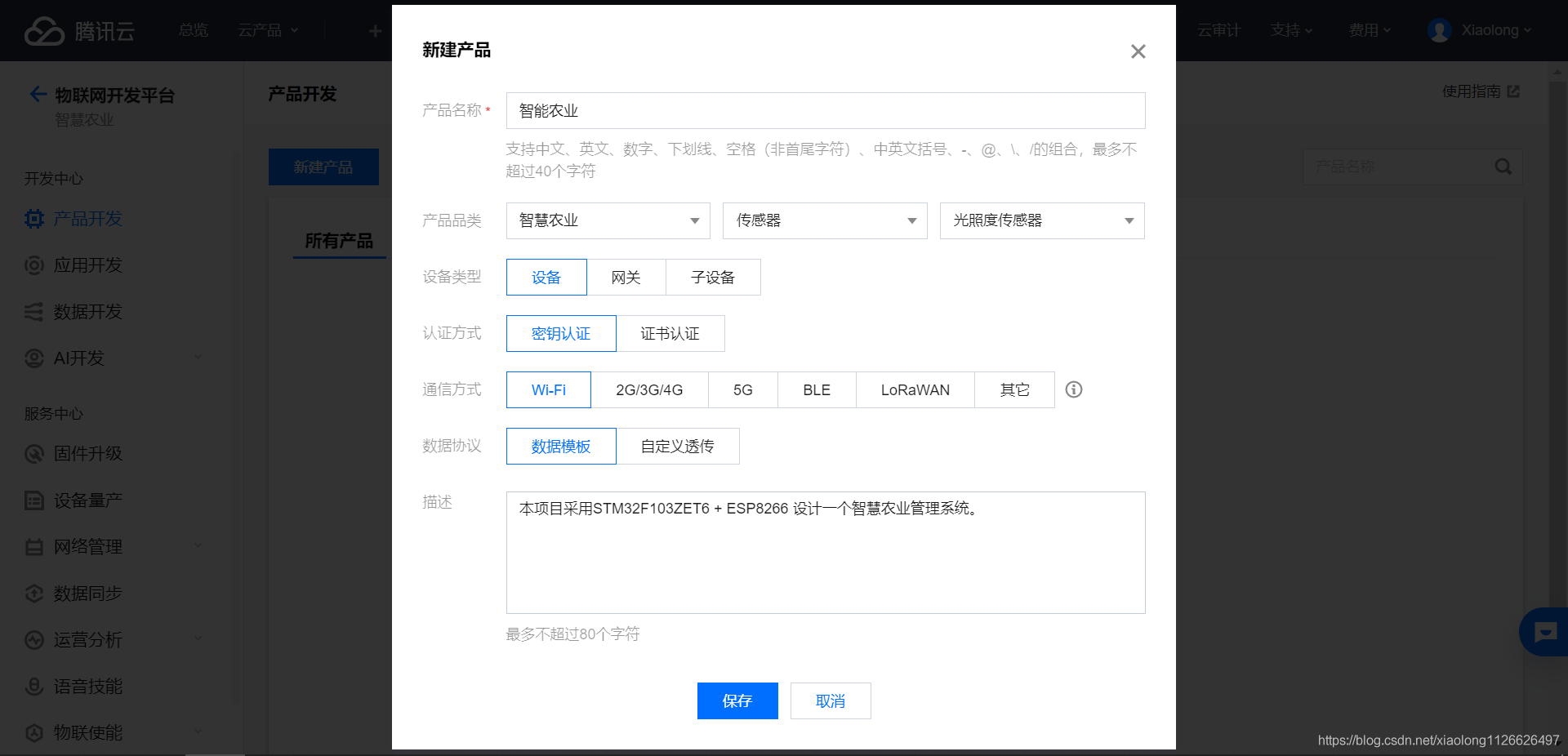Expand the 网络管理 sidebar chevron
This screenshot has width=1568, height=756.
[x=198, y=546]
